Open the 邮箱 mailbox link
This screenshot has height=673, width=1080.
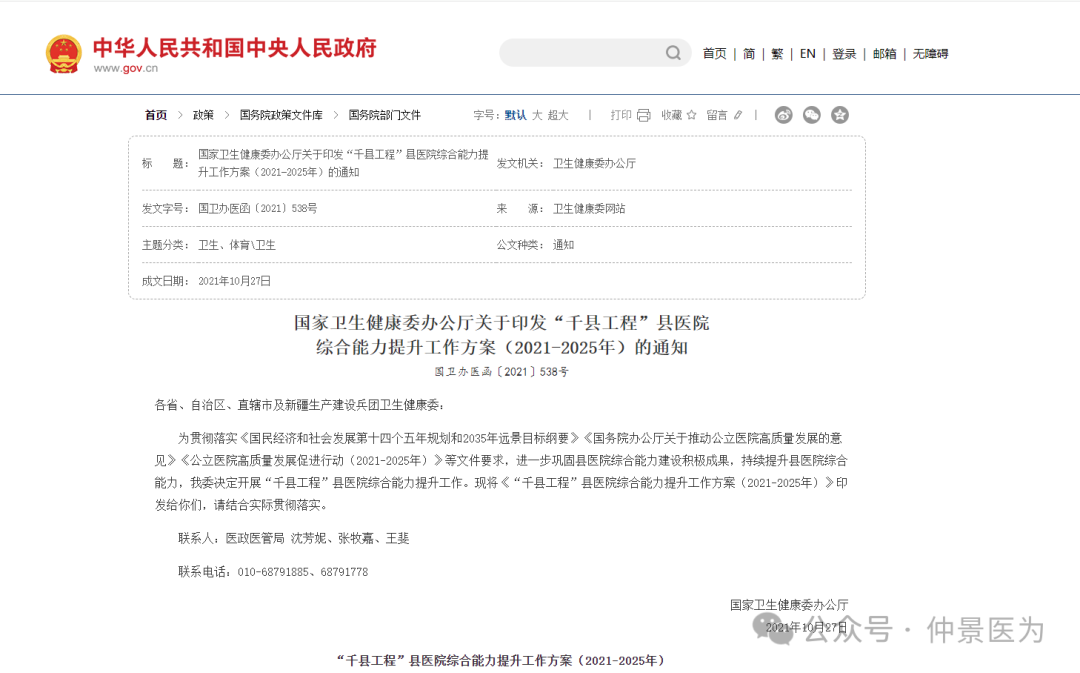point(884,54)
